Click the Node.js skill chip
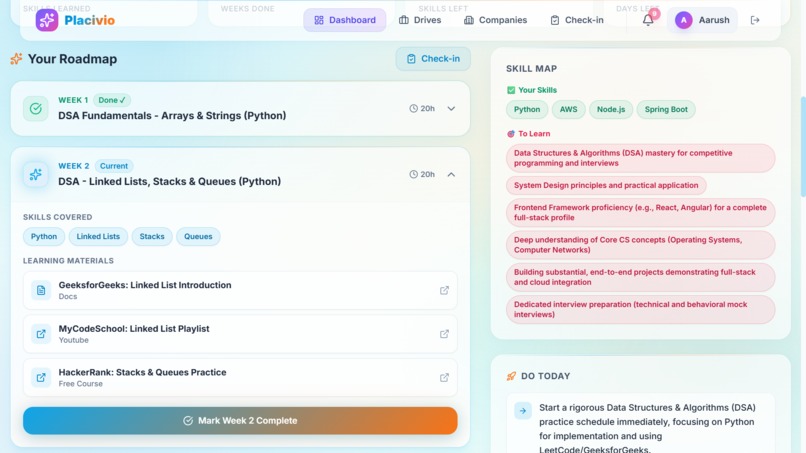Image resolution: width=806 pixels, height=453 pixels. pos(611,110)
